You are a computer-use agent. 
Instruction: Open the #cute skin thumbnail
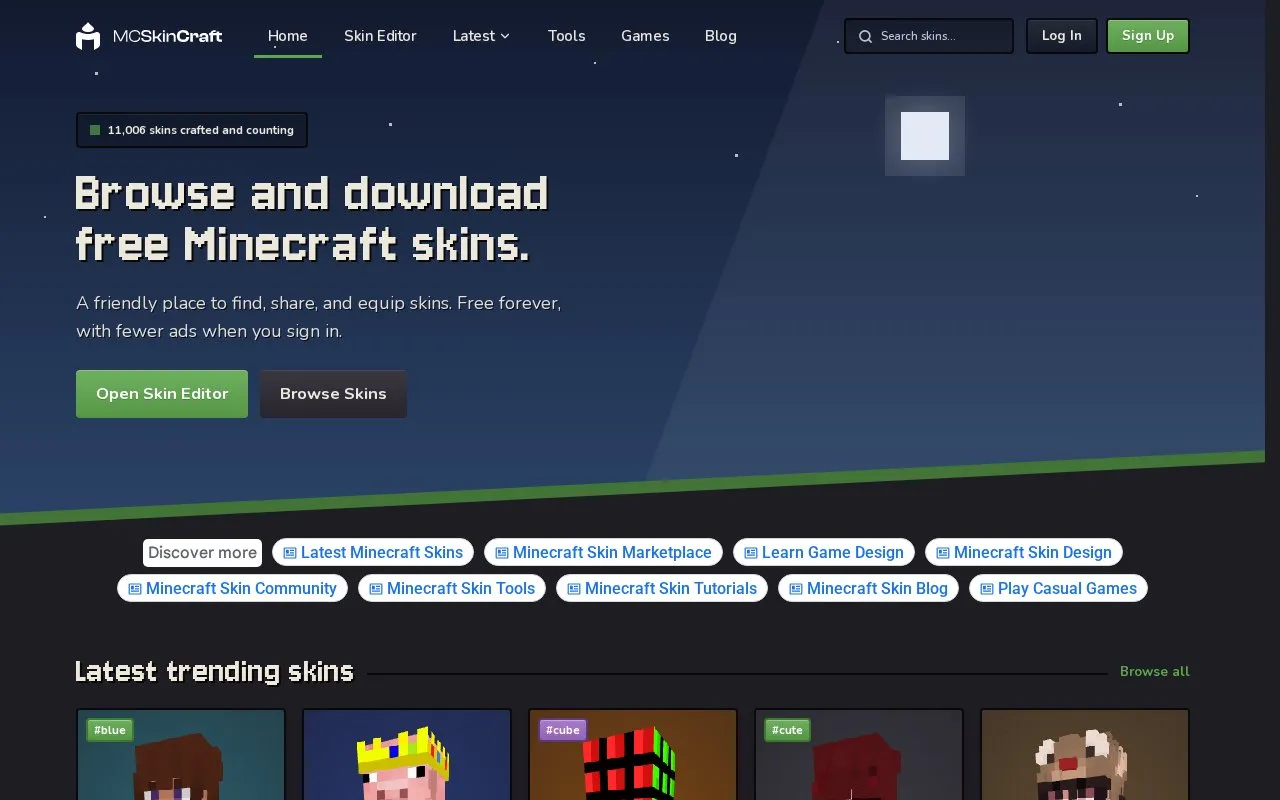(859, 754)
